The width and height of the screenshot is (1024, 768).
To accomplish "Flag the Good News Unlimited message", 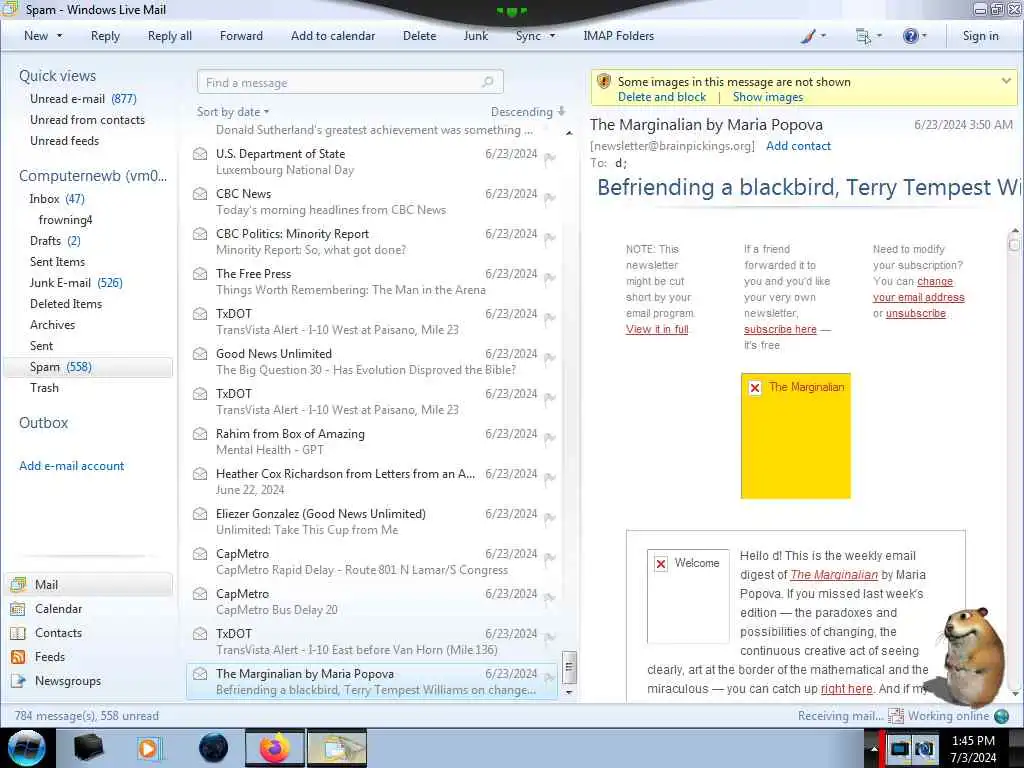I will tap(549, 358).
